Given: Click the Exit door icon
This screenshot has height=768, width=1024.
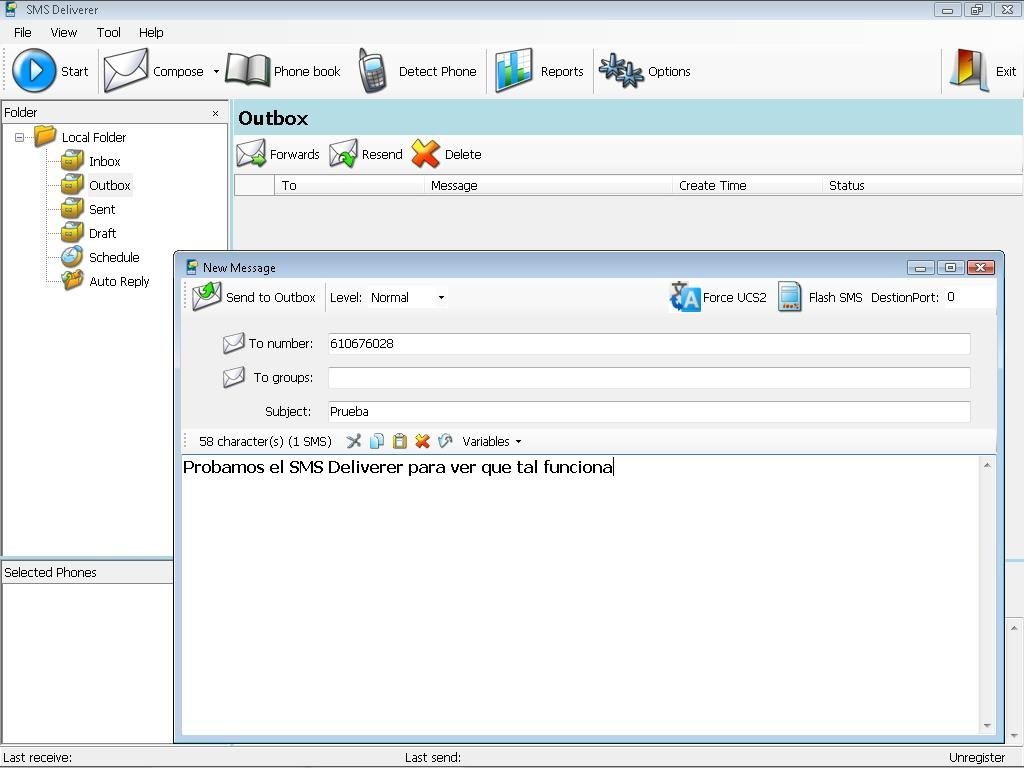Looking at the screenshot, I should (969, 71).
